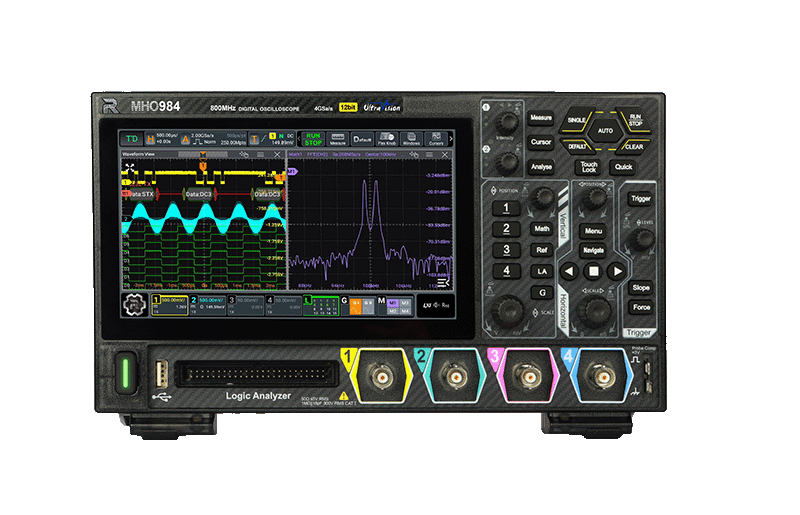Image resolution: width=800 pixels, height=515 pixels.
Task: Select the orange G1 generator tile
Action: (x=356, y=306)
